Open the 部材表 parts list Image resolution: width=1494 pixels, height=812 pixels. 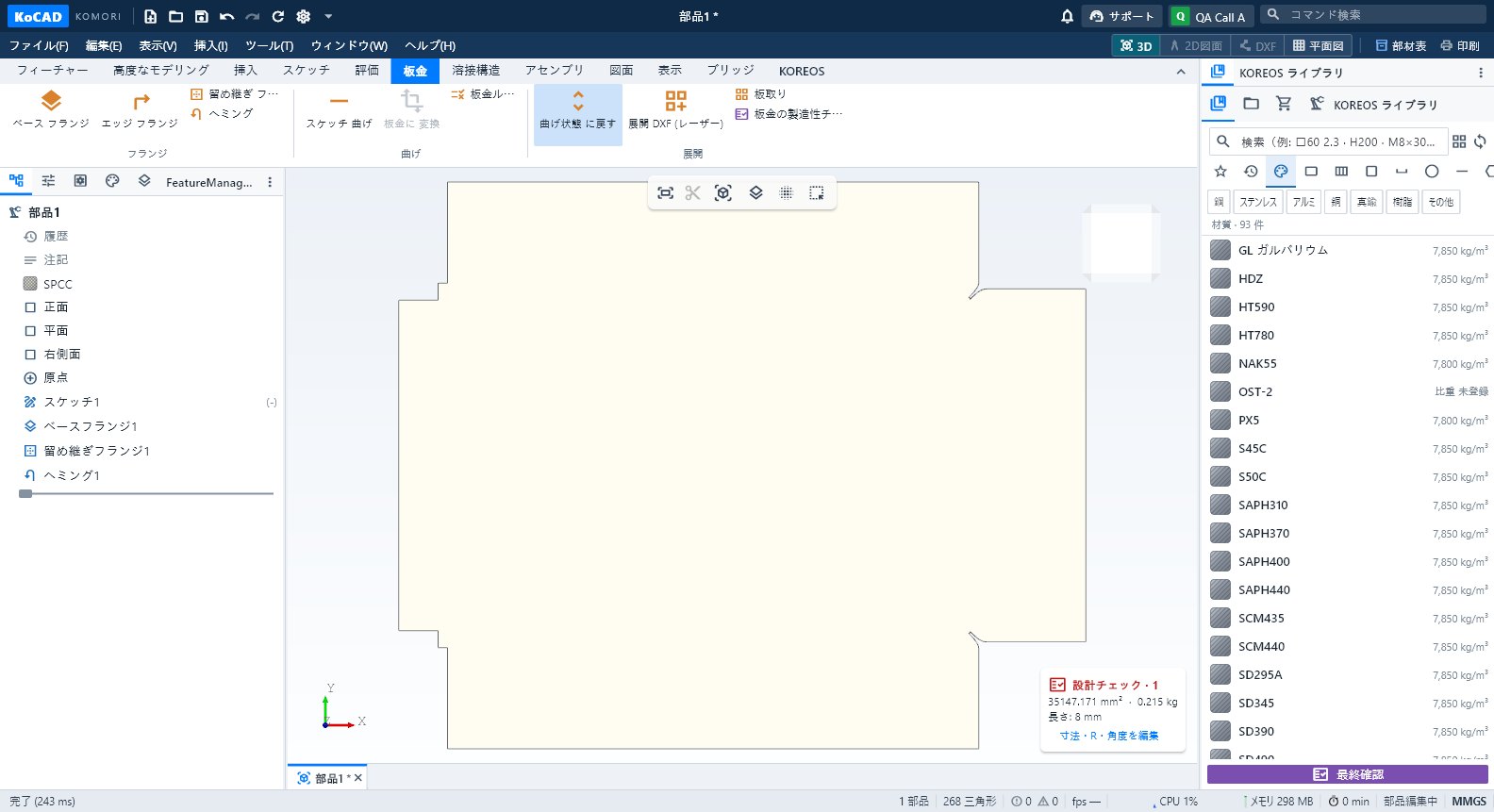(1401, 45)
